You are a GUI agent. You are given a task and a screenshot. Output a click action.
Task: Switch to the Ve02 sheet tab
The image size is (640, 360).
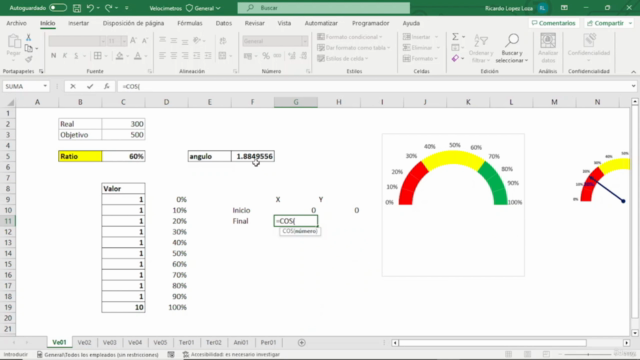pos(84,342)
